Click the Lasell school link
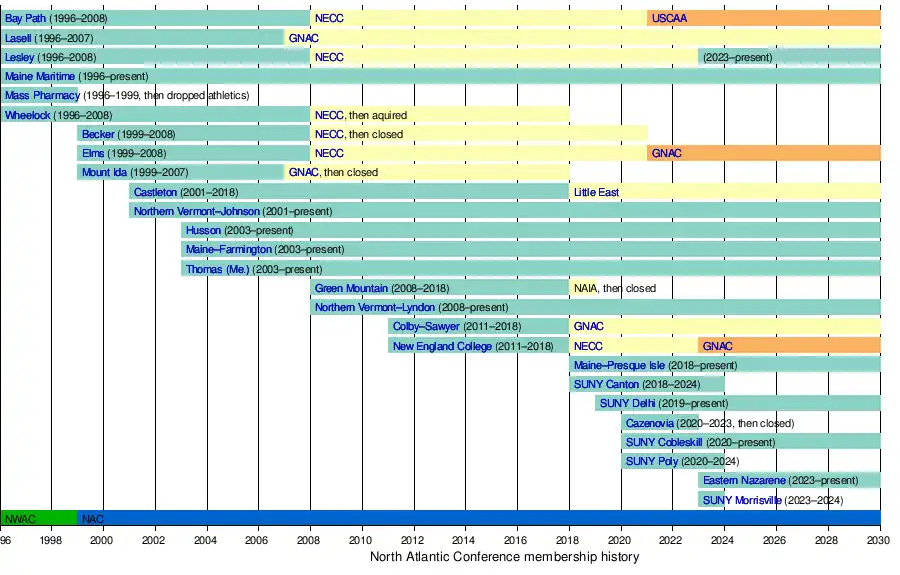900x575 pixels. click(x=18, y=38)
